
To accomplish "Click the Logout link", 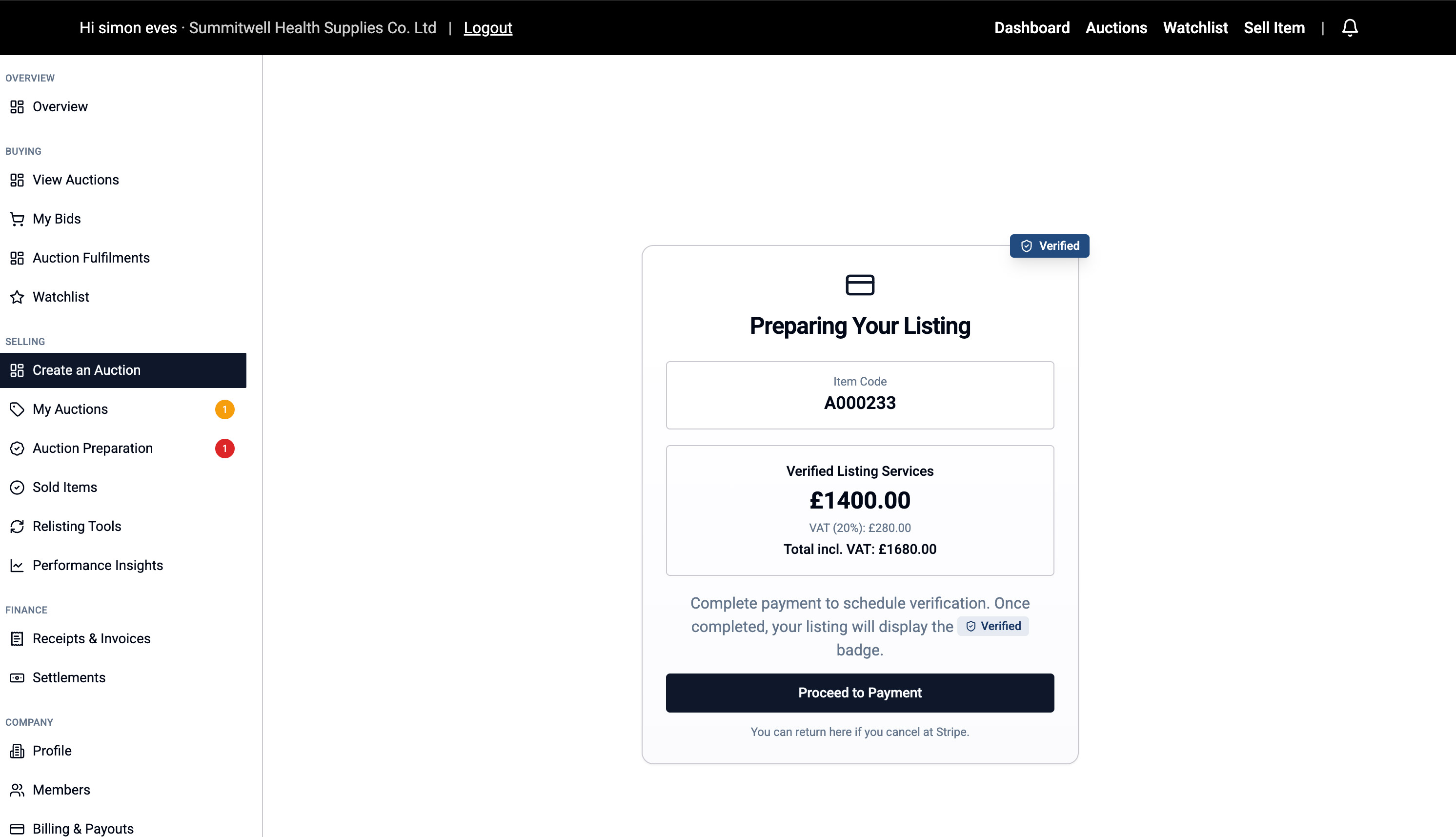I will 488,28.
